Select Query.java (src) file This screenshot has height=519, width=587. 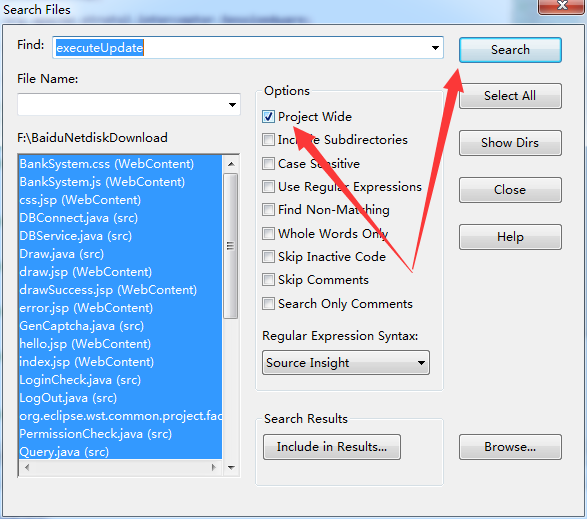tap(120, 451)
